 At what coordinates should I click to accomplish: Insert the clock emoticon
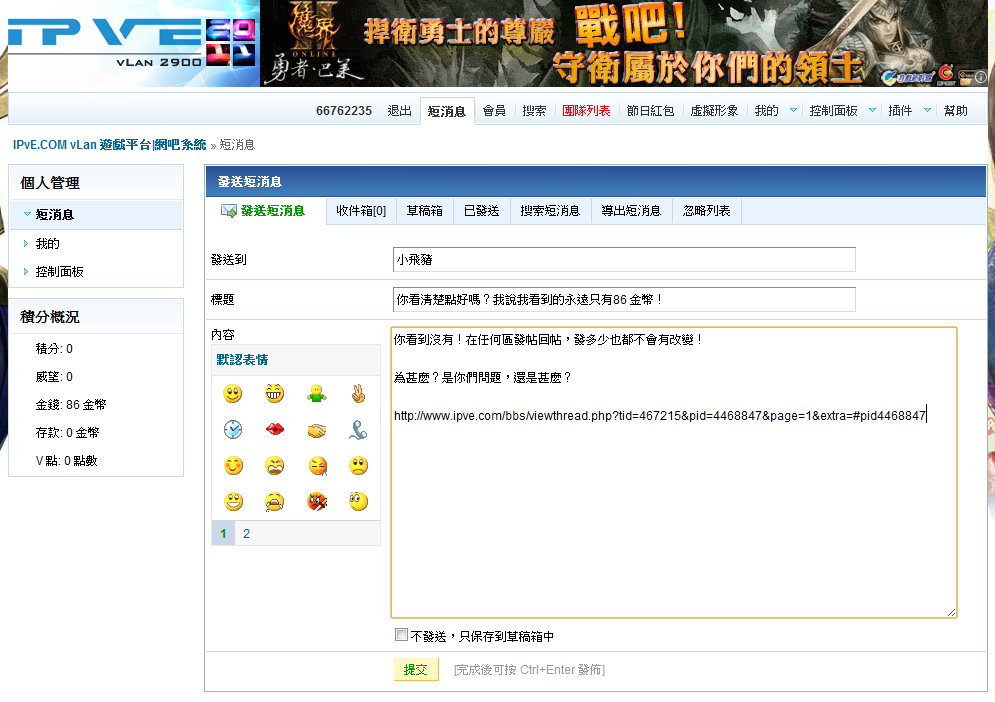point(232,430)
